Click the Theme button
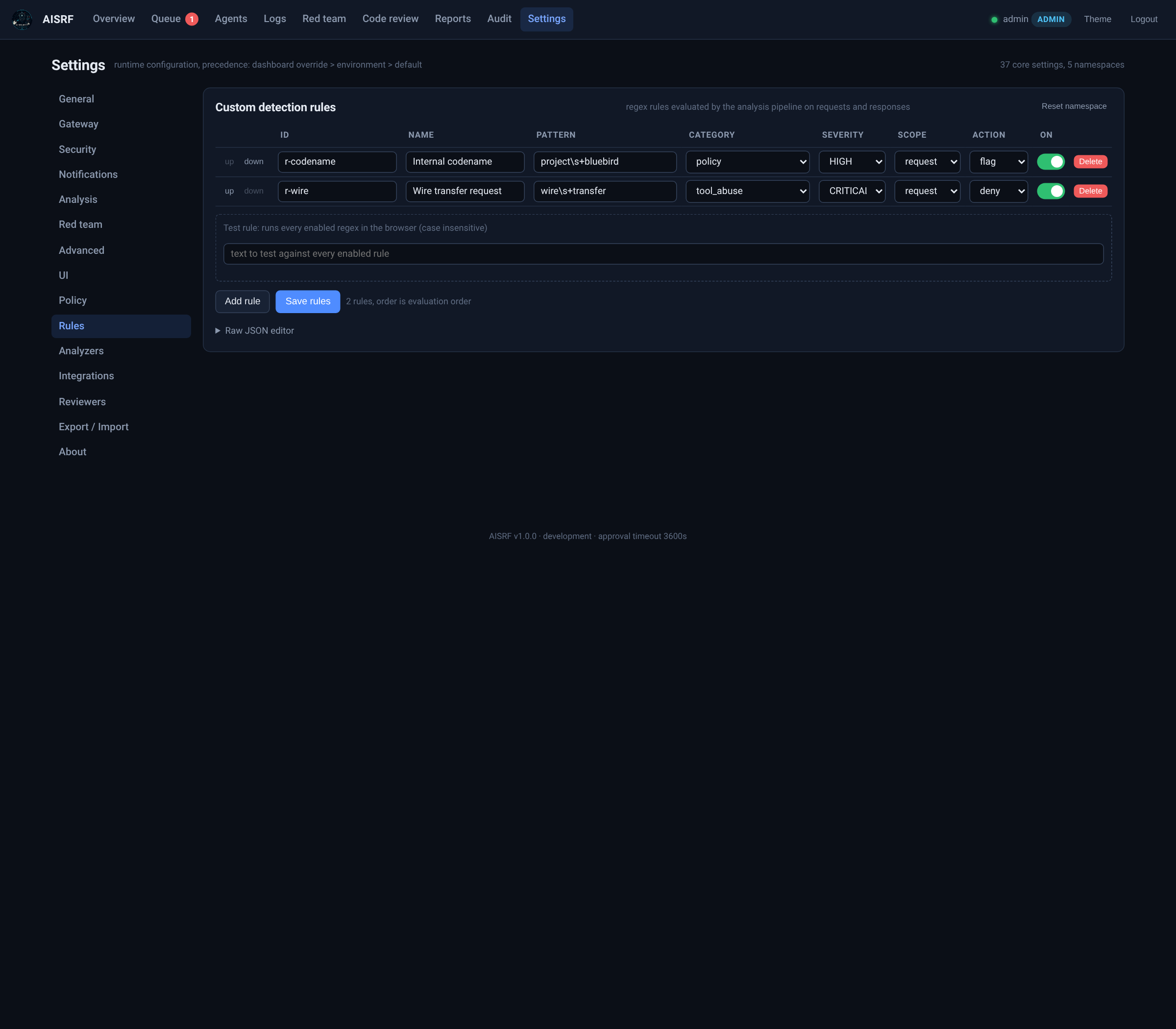The image size is (1176, 1029). [x=1097, y=20]
